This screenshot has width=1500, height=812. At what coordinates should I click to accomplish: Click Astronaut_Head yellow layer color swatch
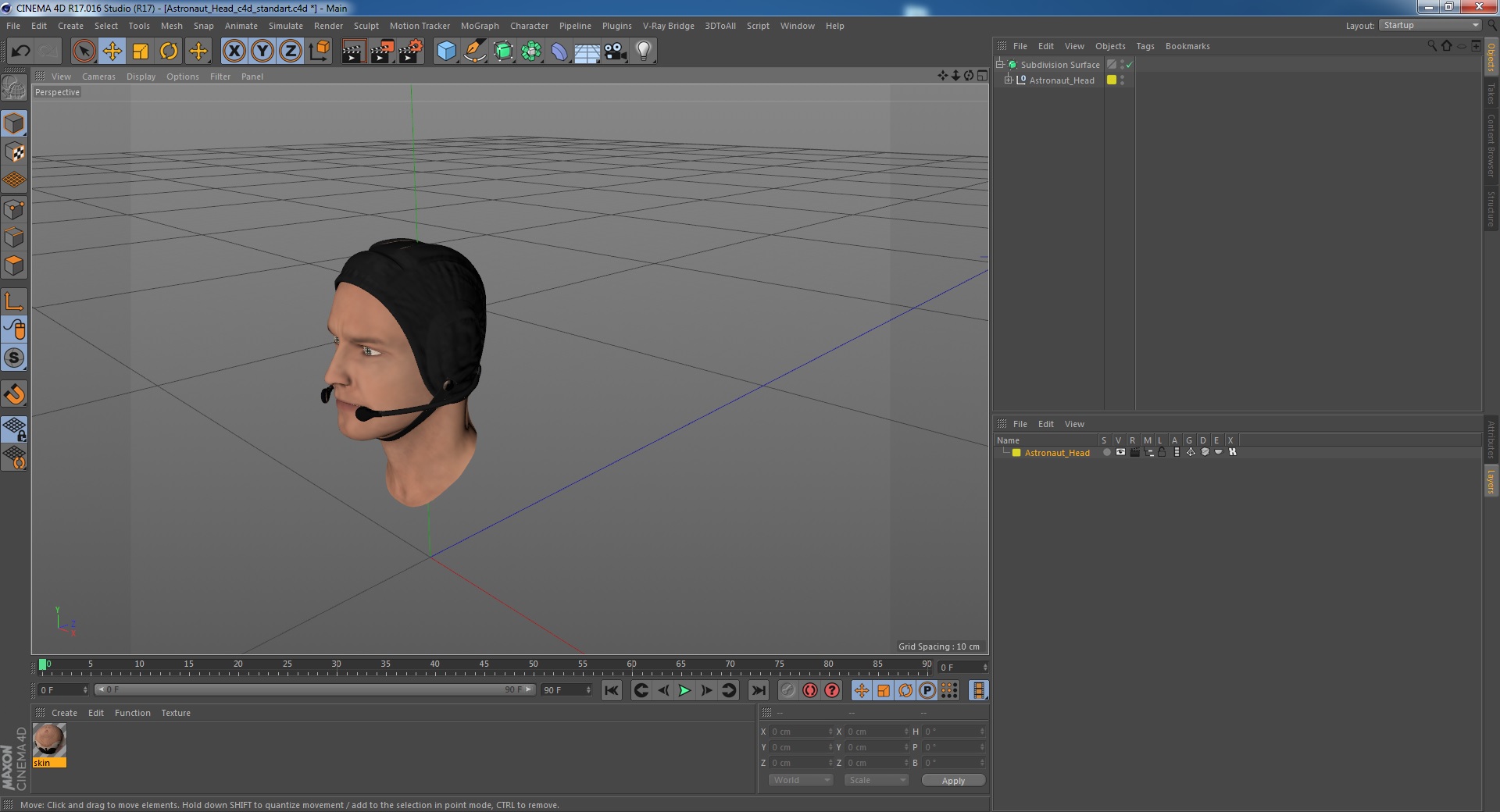tap(1016, 453)
